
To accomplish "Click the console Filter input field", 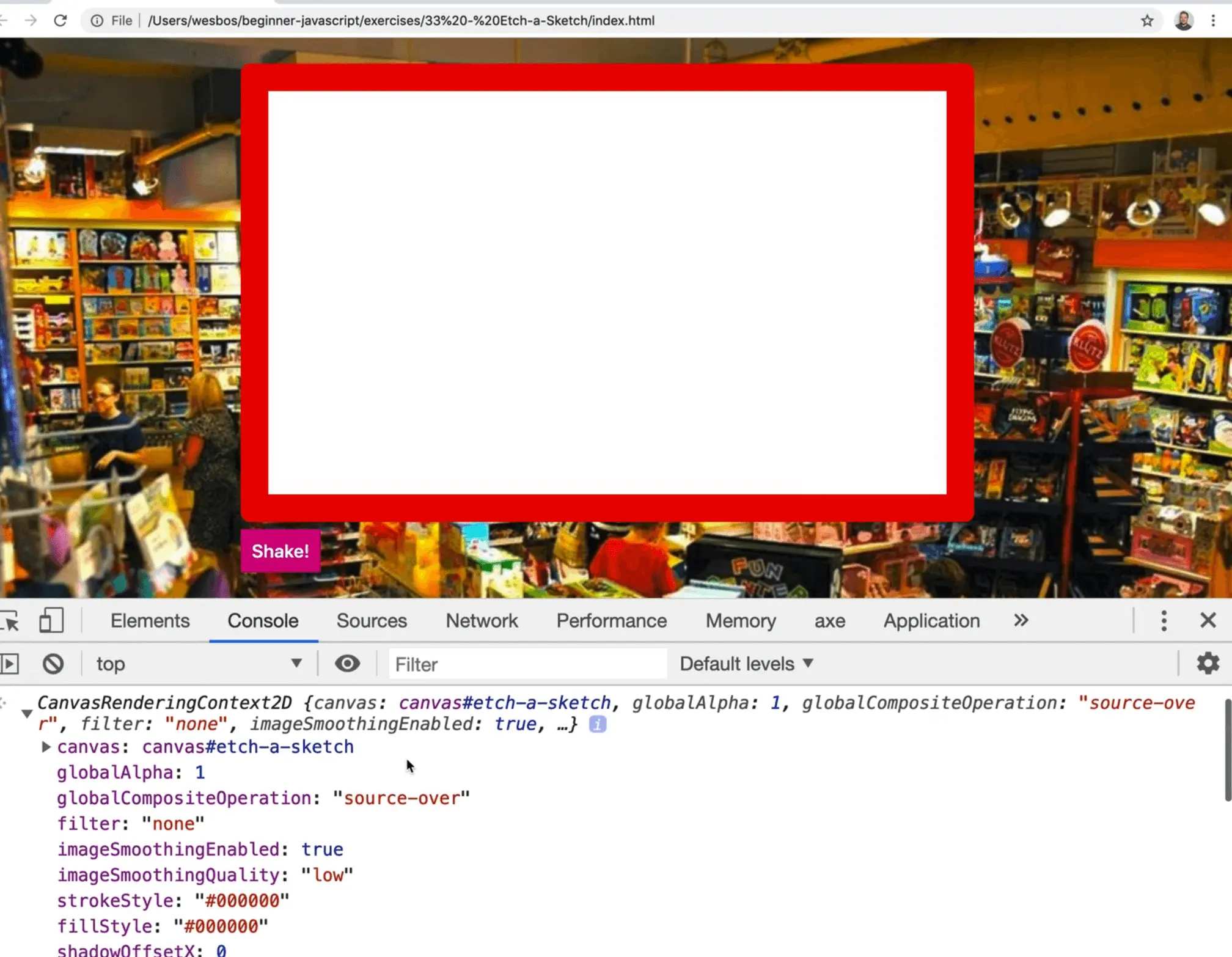I will pos(527,664).
